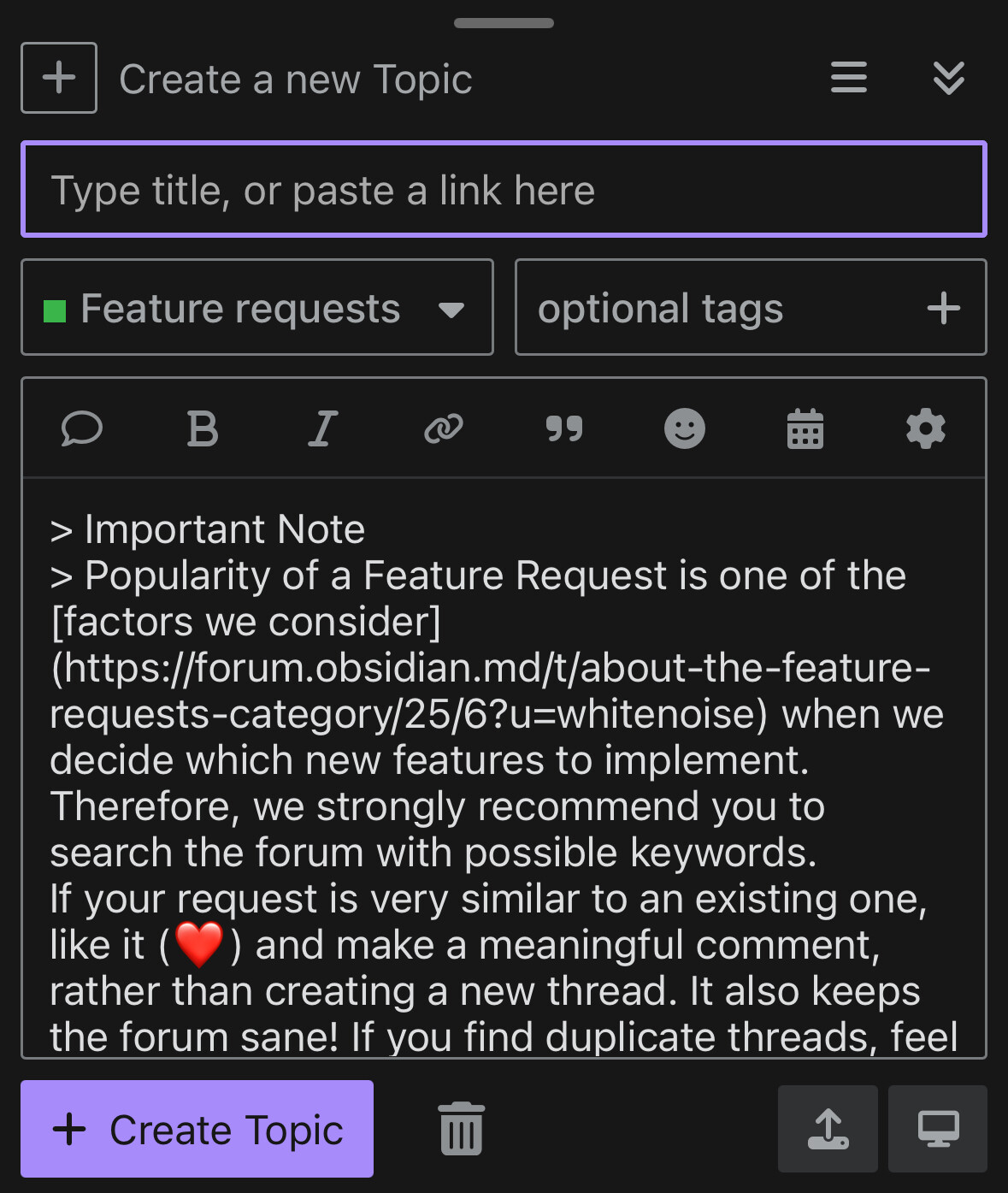1008x1193 pixels.
Task: Open the editor options gear menu
Action: coord(926,428)
